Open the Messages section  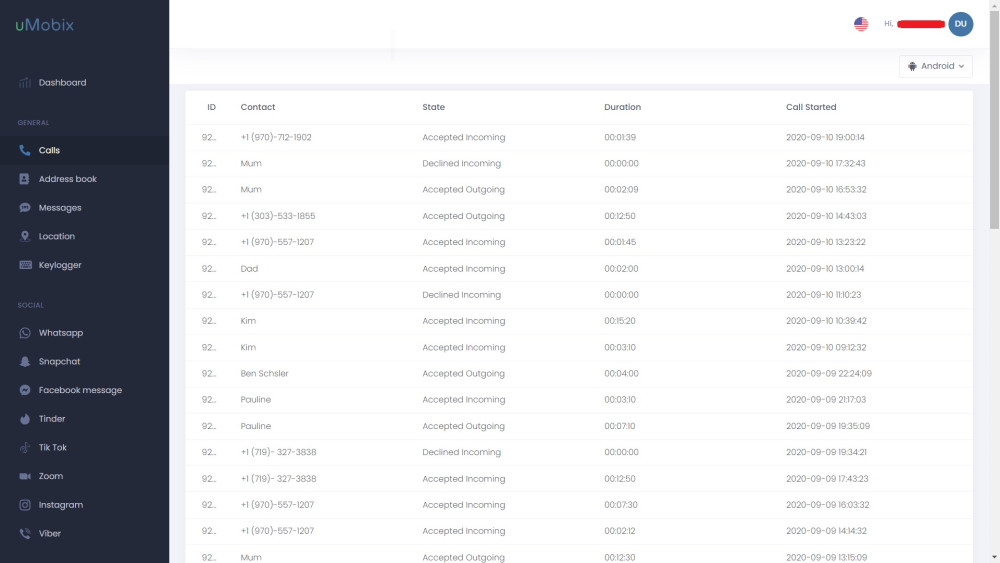click(x=60, y=207)
